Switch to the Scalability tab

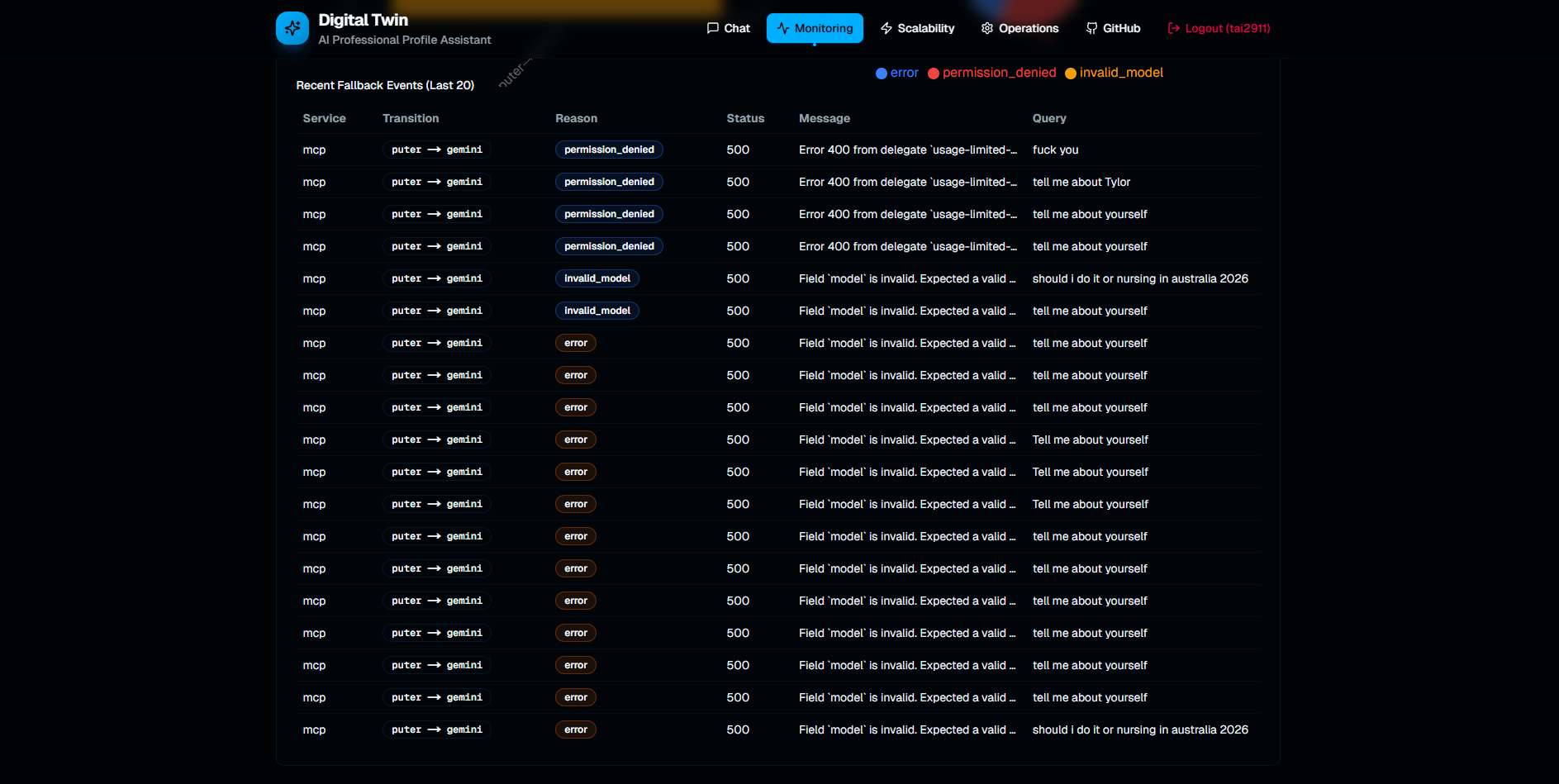[x=917, y=28]
